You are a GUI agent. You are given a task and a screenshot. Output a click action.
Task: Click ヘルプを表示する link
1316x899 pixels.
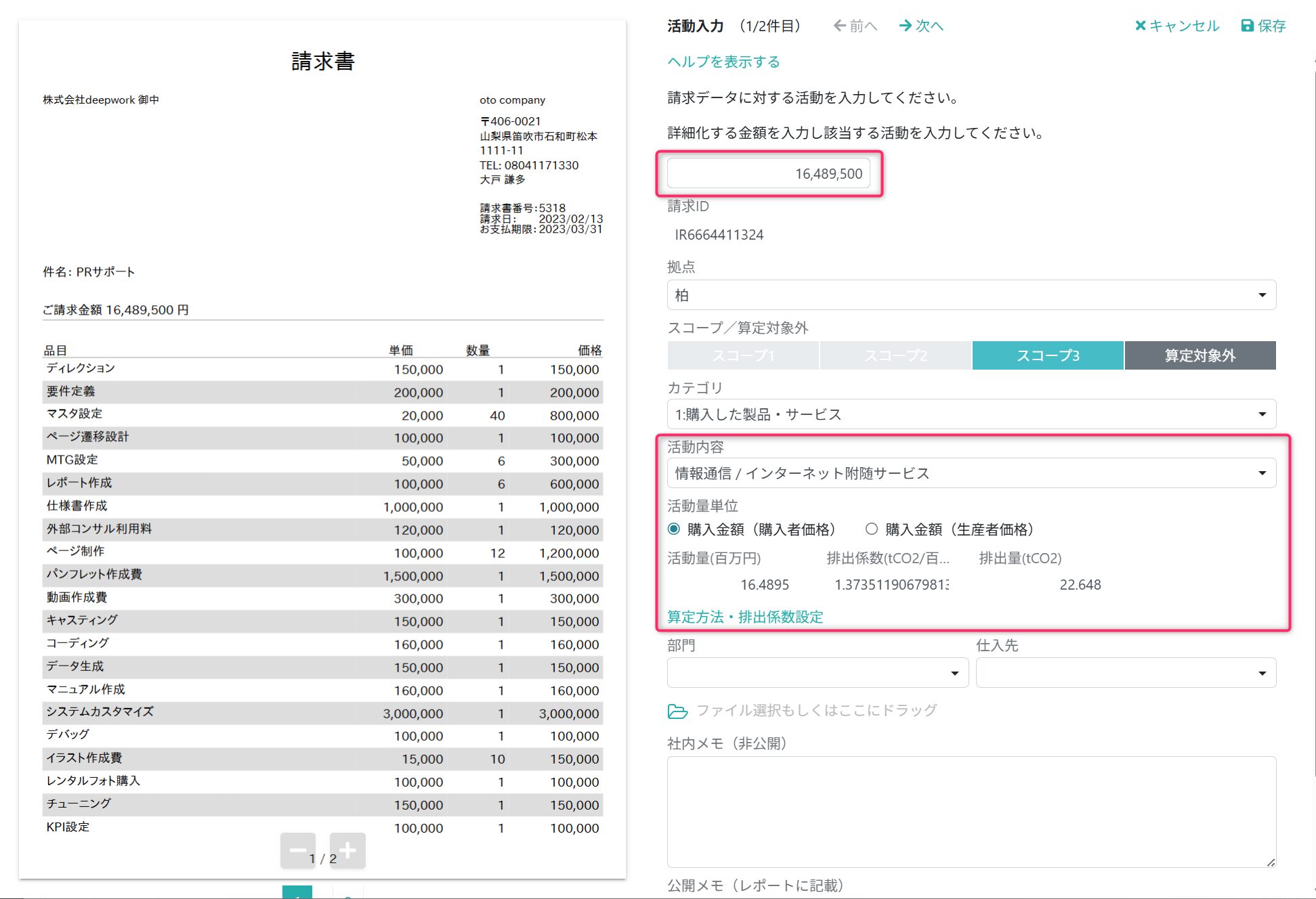723,62
